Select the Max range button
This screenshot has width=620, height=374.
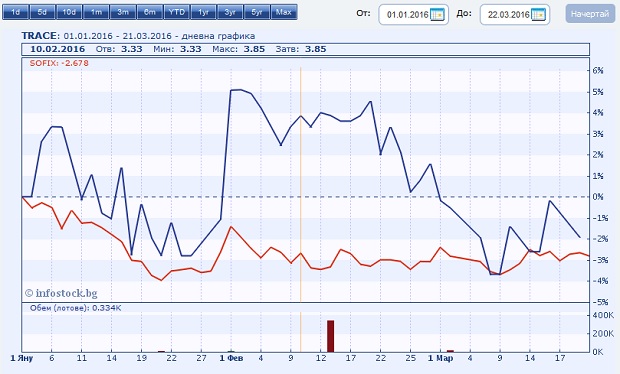[x=284, y=12]
